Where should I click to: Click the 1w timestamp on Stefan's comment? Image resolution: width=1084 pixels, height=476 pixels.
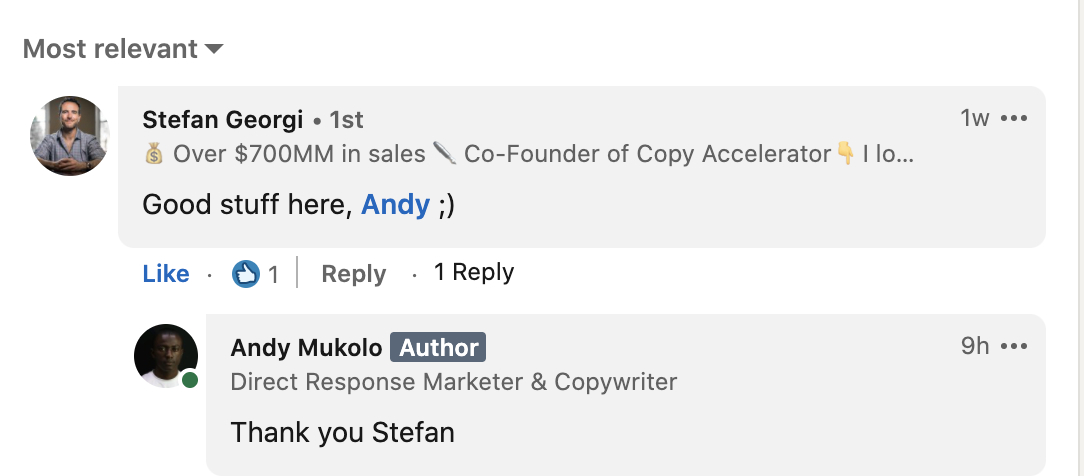pyautogui.click(x=975, y=118)
